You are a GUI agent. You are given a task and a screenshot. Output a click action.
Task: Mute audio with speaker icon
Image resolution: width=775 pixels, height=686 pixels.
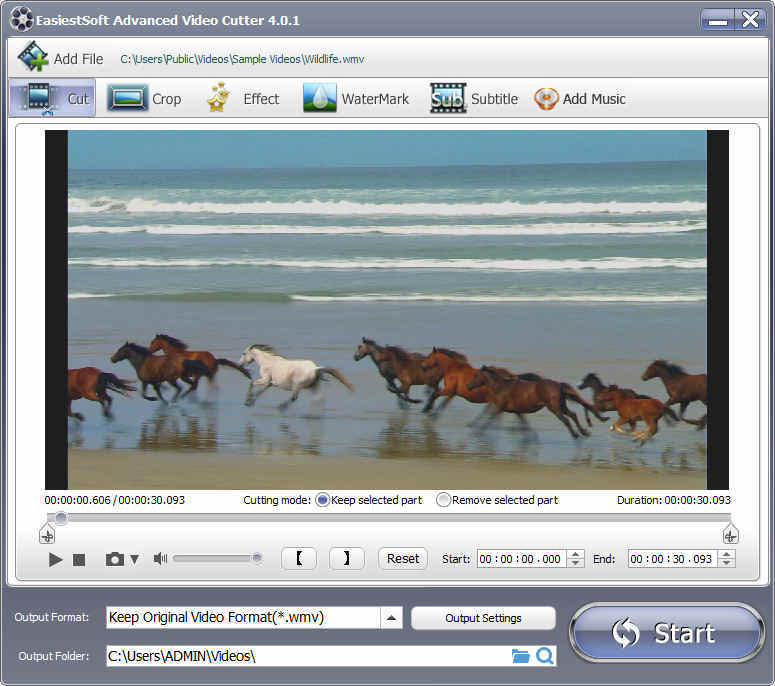coord(160,558)
